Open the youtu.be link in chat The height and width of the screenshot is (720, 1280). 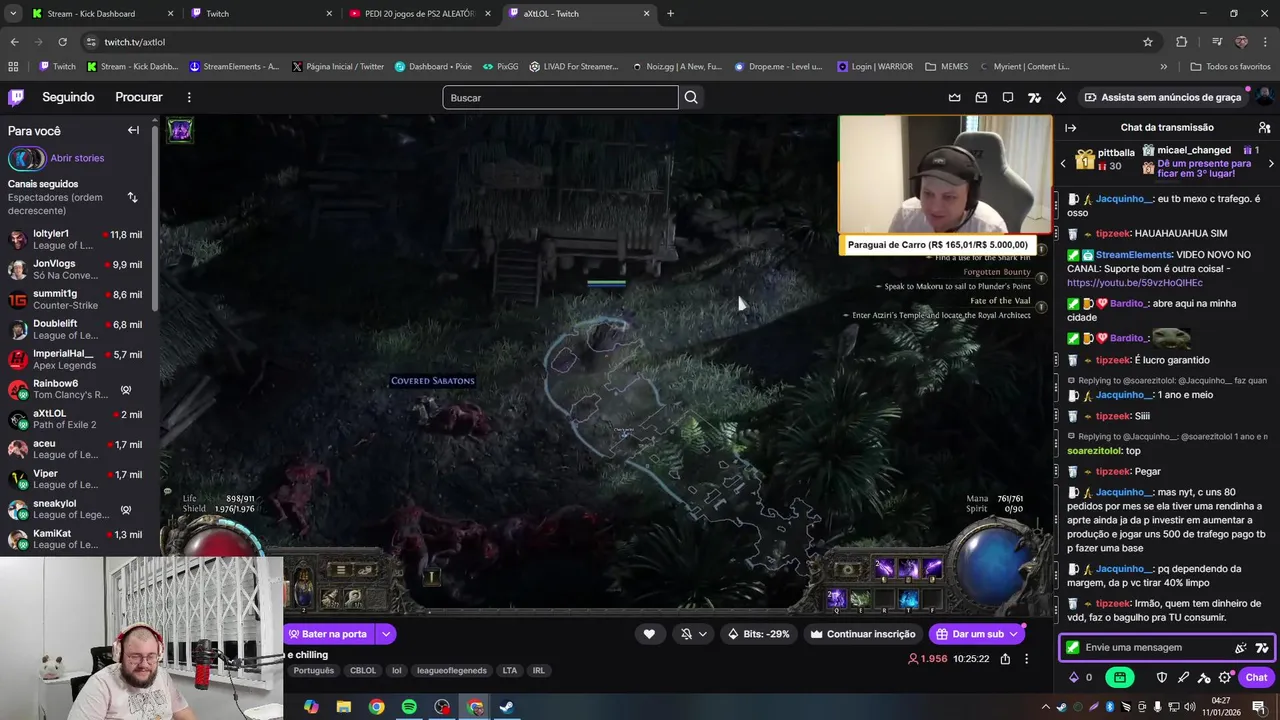(1134, 283)
